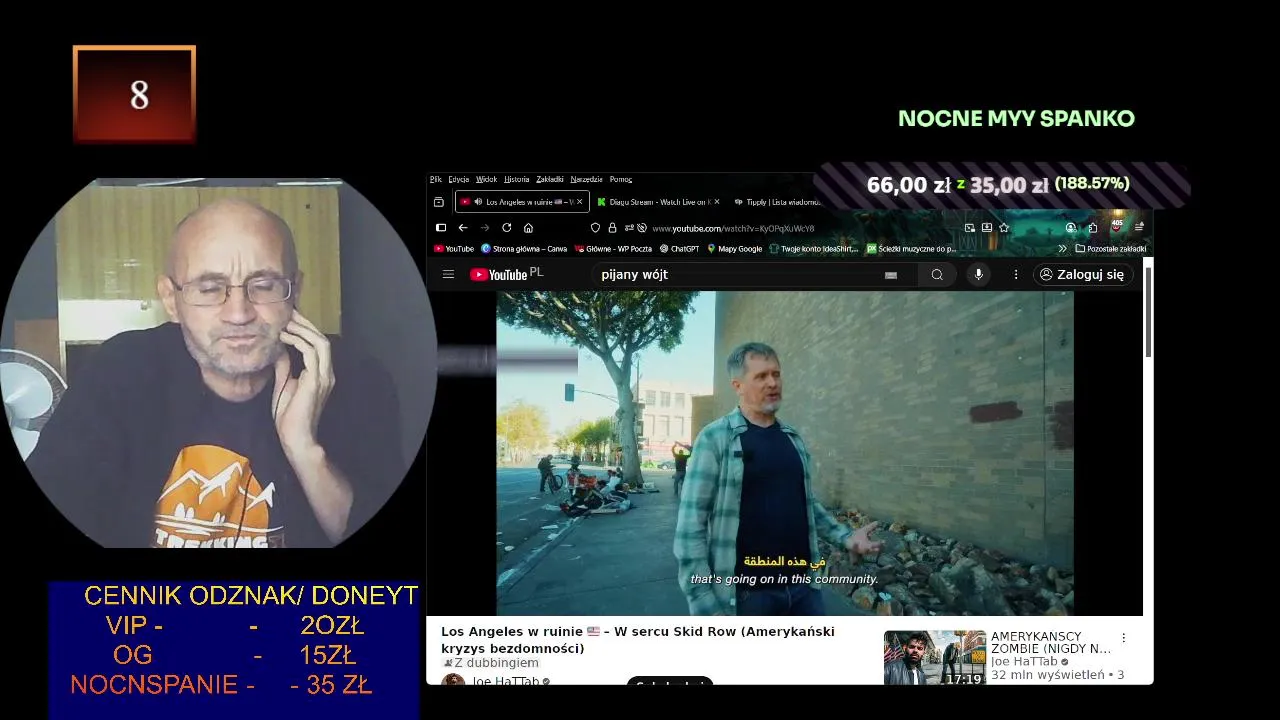The height and width of the screenshot is (720, 1280).
Task: Close the Diagu Stream tab
Action: click(x=716, y=202)
